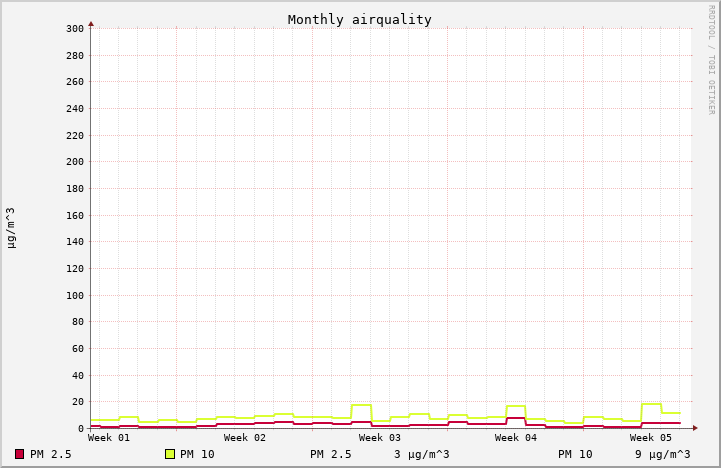Viewport: 721px width, 468px height.
Task: Select the 'Week 04' x-axis label
Action: pos(515,438)
